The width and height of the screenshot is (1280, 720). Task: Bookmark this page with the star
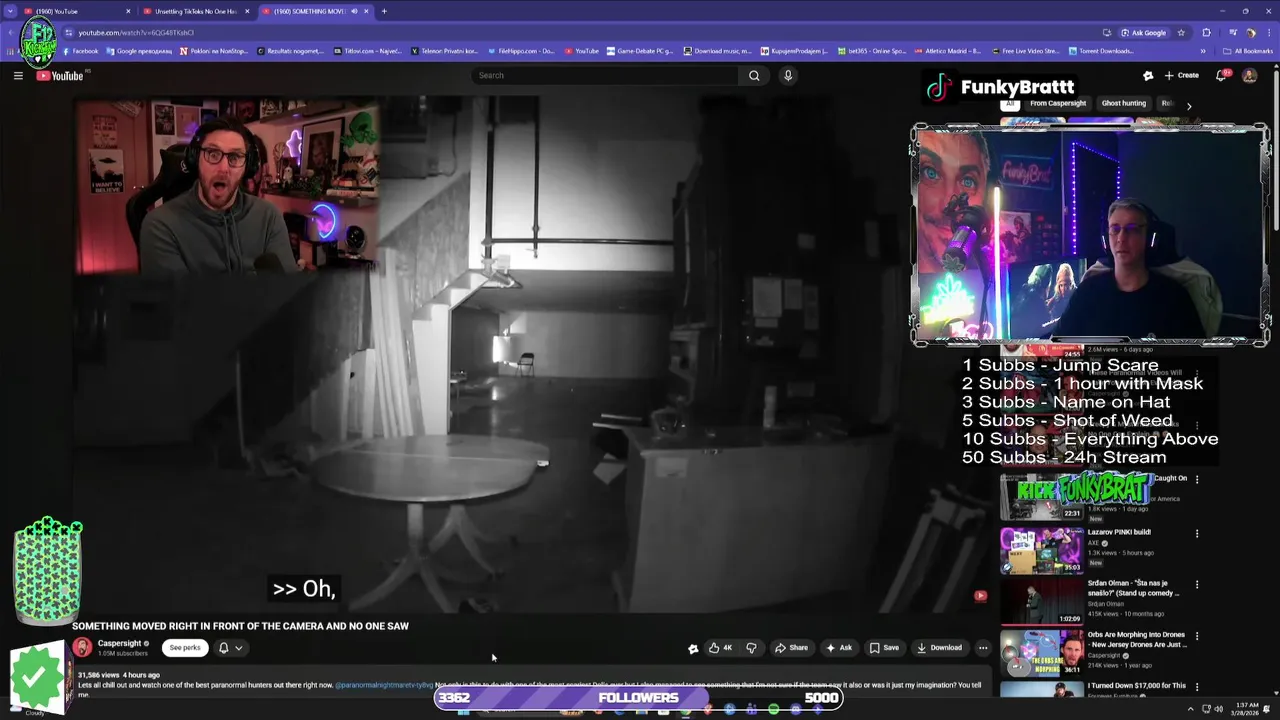1181,32
